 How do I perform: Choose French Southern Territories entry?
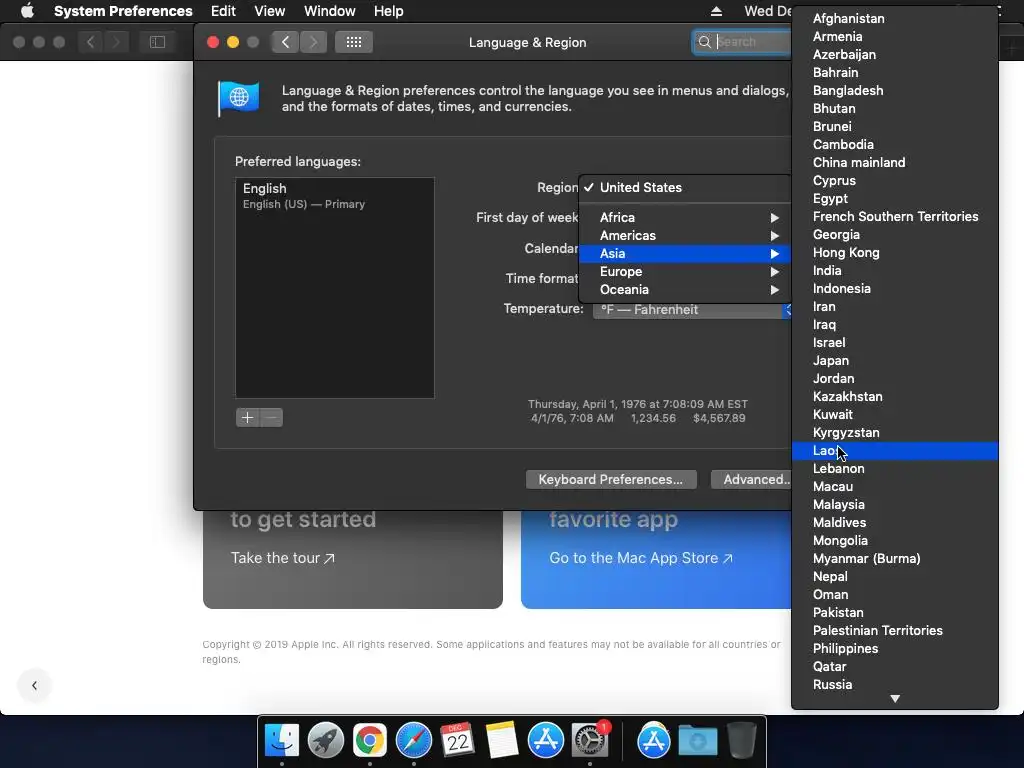point(895,216)
